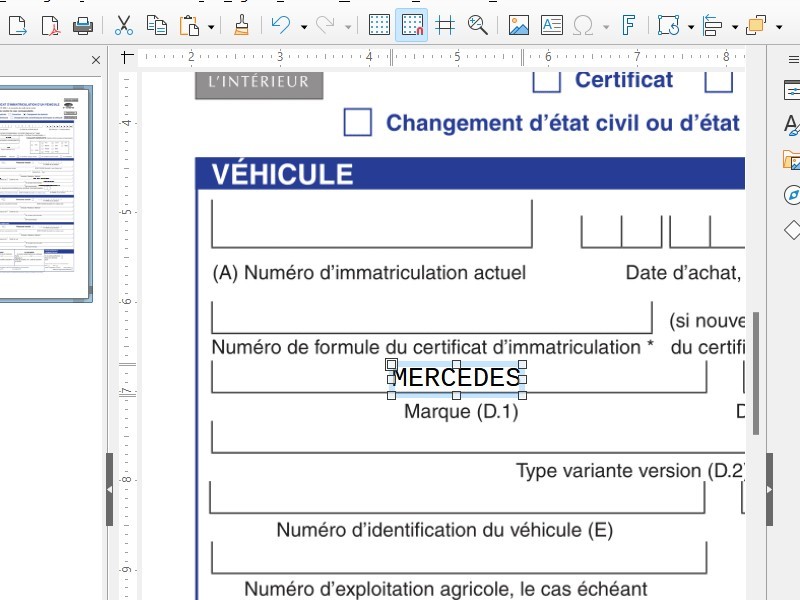Open the Navigator sidebar panel
Image resolution: width=800 pixels, height=600 pixels.
pyautogui.click(x=791, y=194)
